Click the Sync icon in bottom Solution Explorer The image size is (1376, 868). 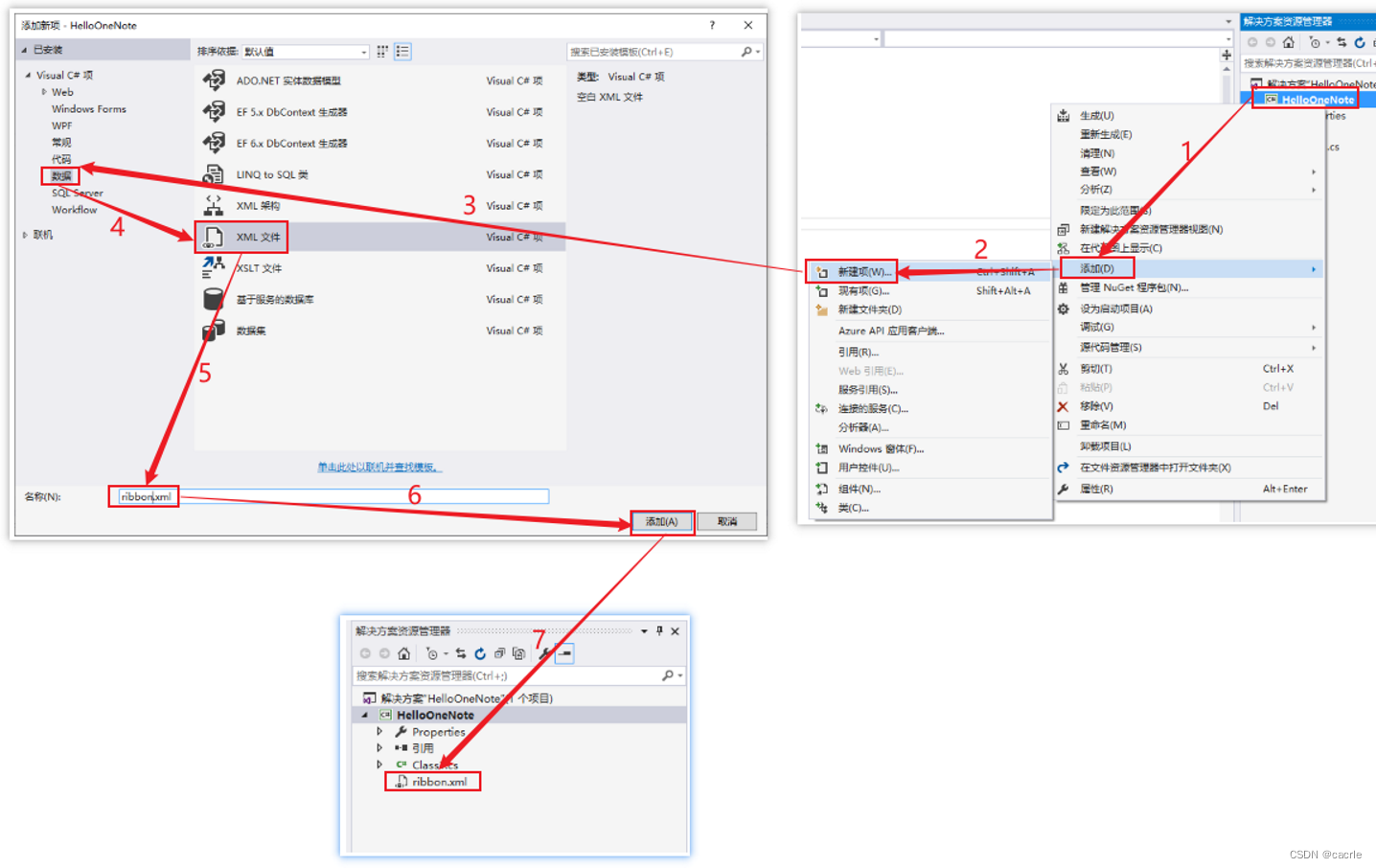pyautogui.click(x=461, y=653)
